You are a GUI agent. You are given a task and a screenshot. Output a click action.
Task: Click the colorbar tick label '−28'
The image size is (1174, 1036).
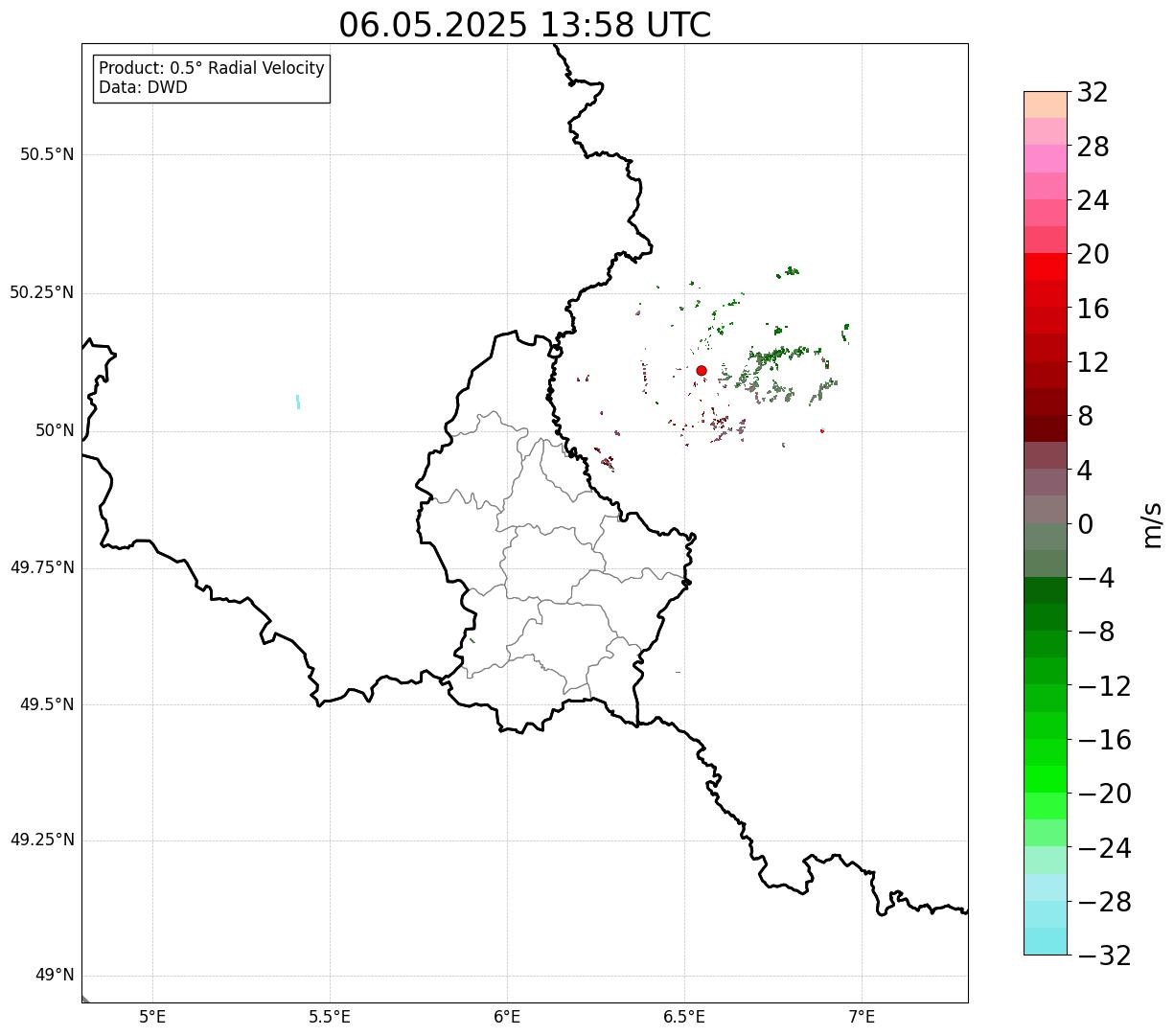point(1104,902)
